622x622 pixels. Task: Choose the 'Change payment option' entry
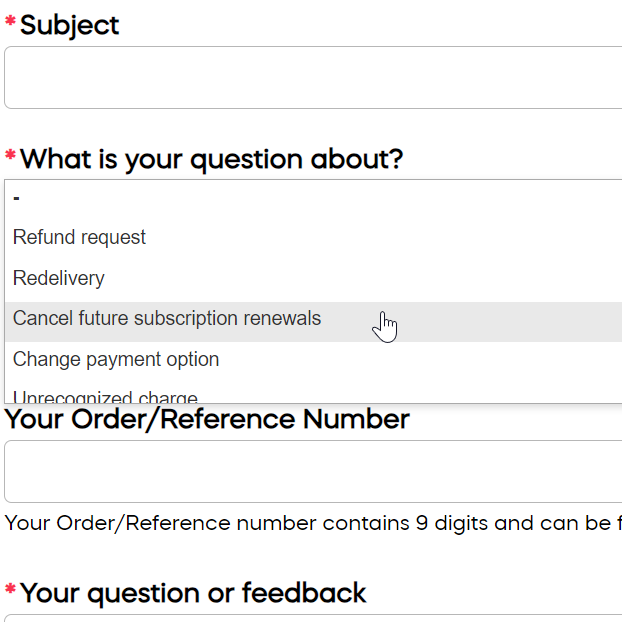313,359
